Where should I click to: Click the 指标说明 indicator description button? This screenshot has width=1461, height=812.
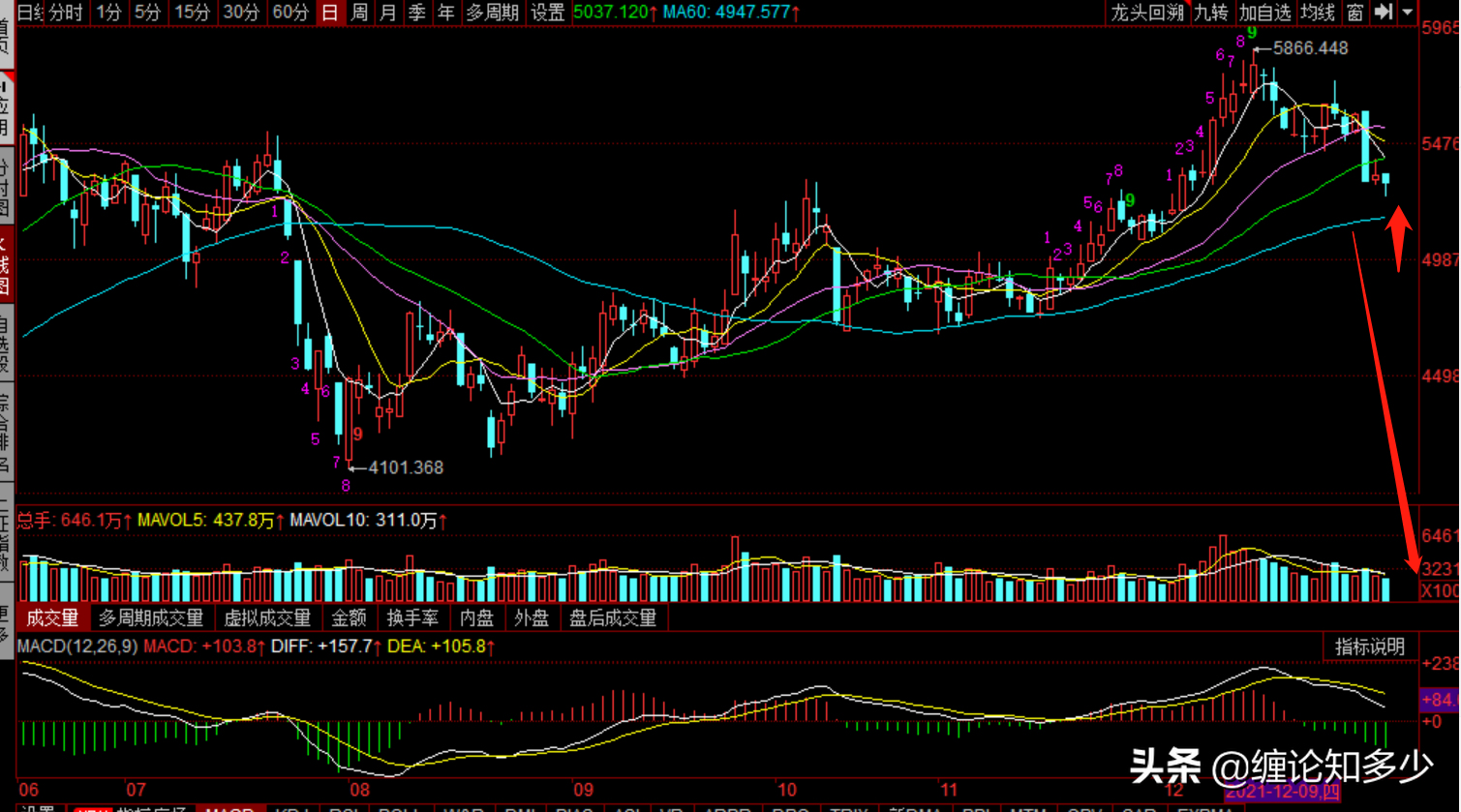[x=1370, y=647]
